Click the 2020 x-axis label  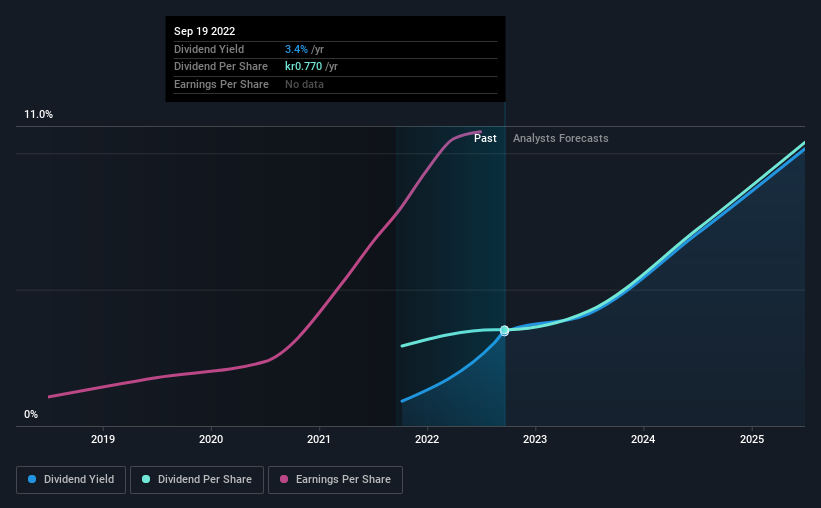click(211, 439)
